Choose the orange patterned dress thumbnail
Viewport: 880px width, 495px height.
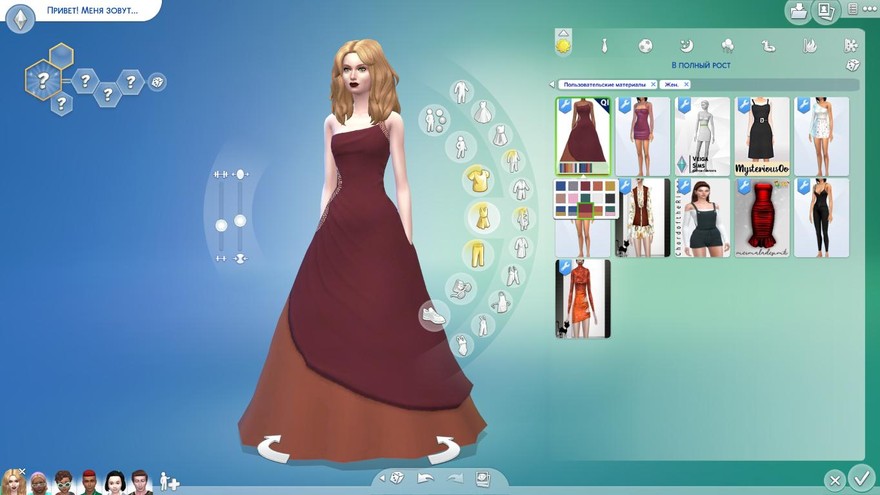583,299
